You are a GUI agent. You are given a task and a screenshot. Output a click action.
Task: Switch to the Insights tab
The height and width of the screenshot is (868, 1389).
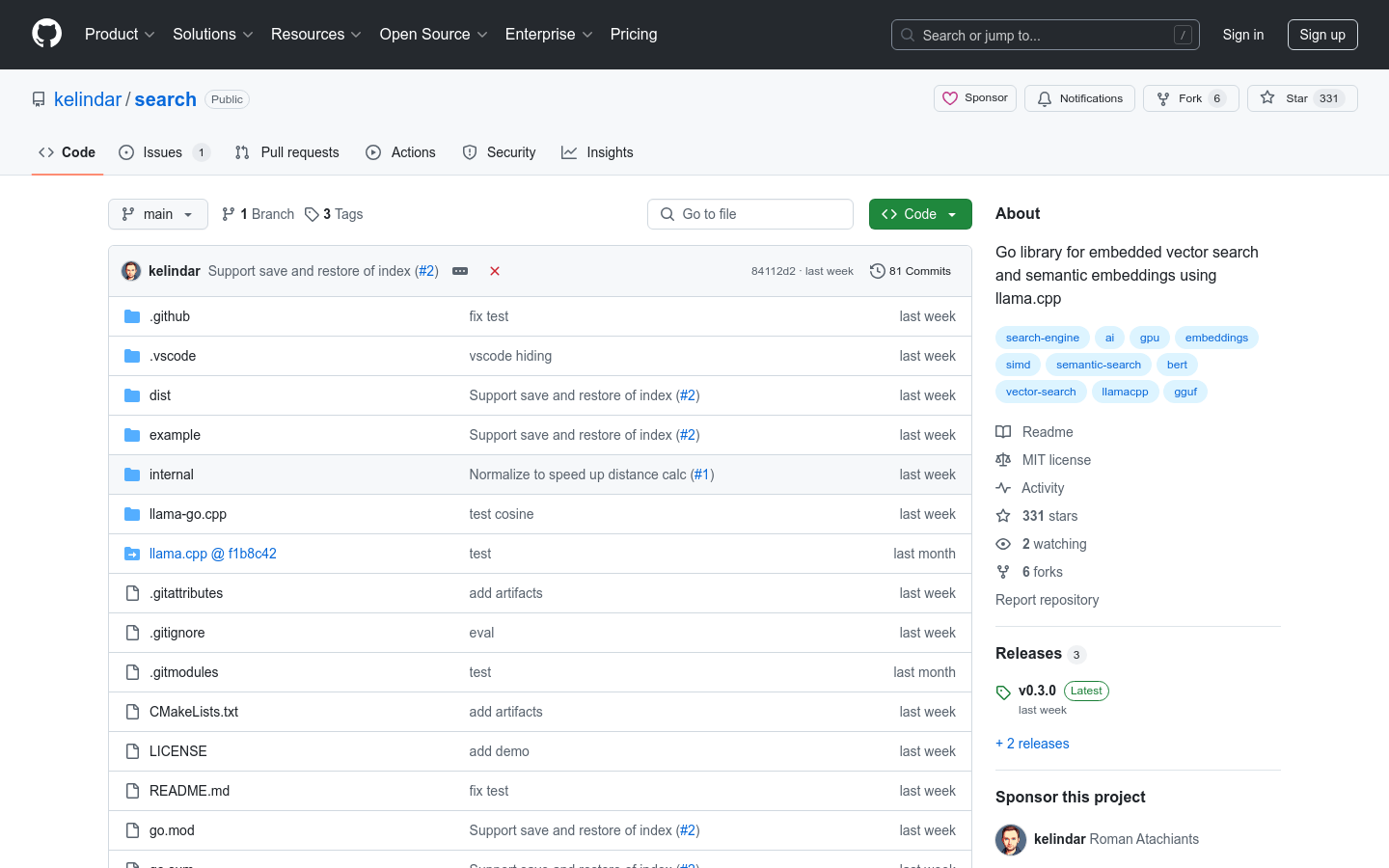click(x=598, y=152)
